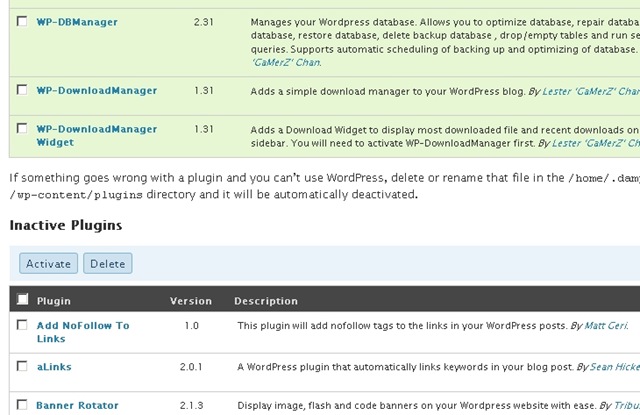Tick the WP-DBManager checkbox
The height and width of the screenshot is (415, 640).
[22, 21]
